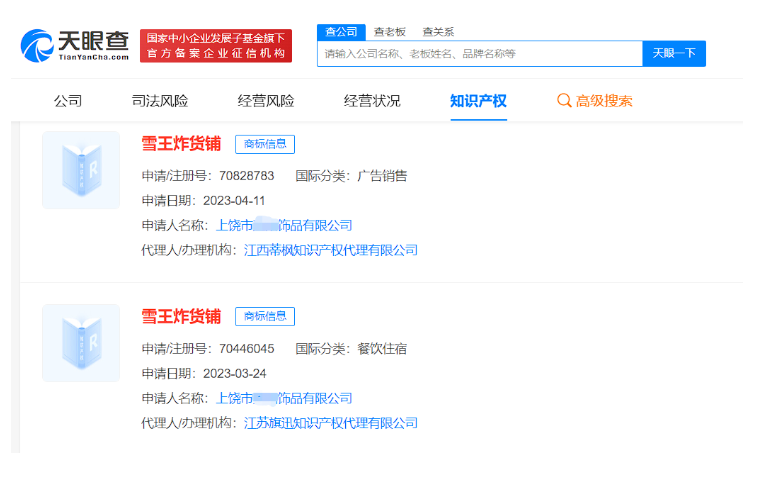The image size is (761, 483).
Task: Click application date 2023-03-24
Action: pos(234,373)
